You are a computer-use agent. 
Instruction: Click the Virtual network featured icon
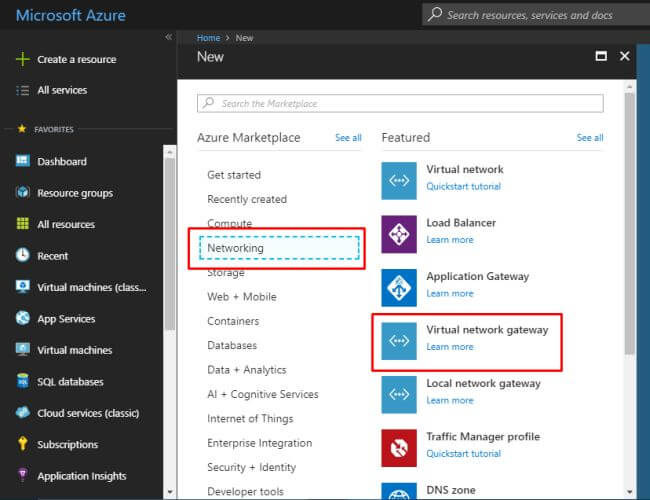[399, 180]
